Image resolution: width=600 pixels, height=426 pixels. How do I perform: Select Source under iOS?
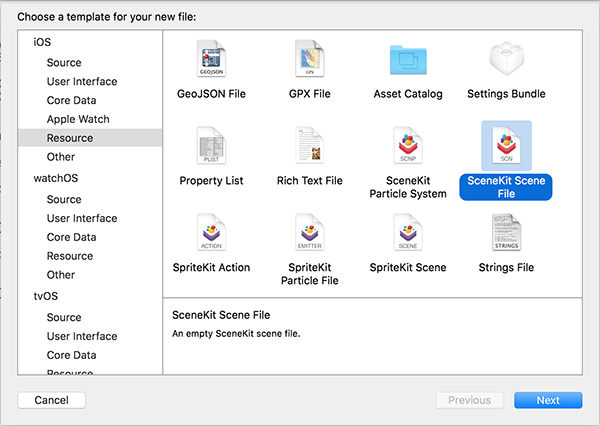[x=64, y=62]
